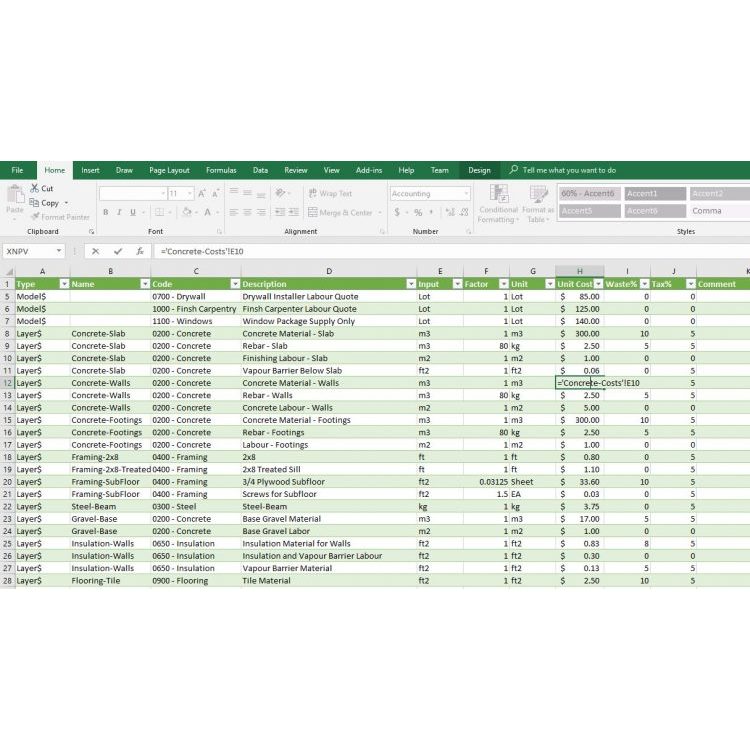750x750 pixels.
Task: Expand the Name Box dropdown arrow
Action: [x=58, y=251]
